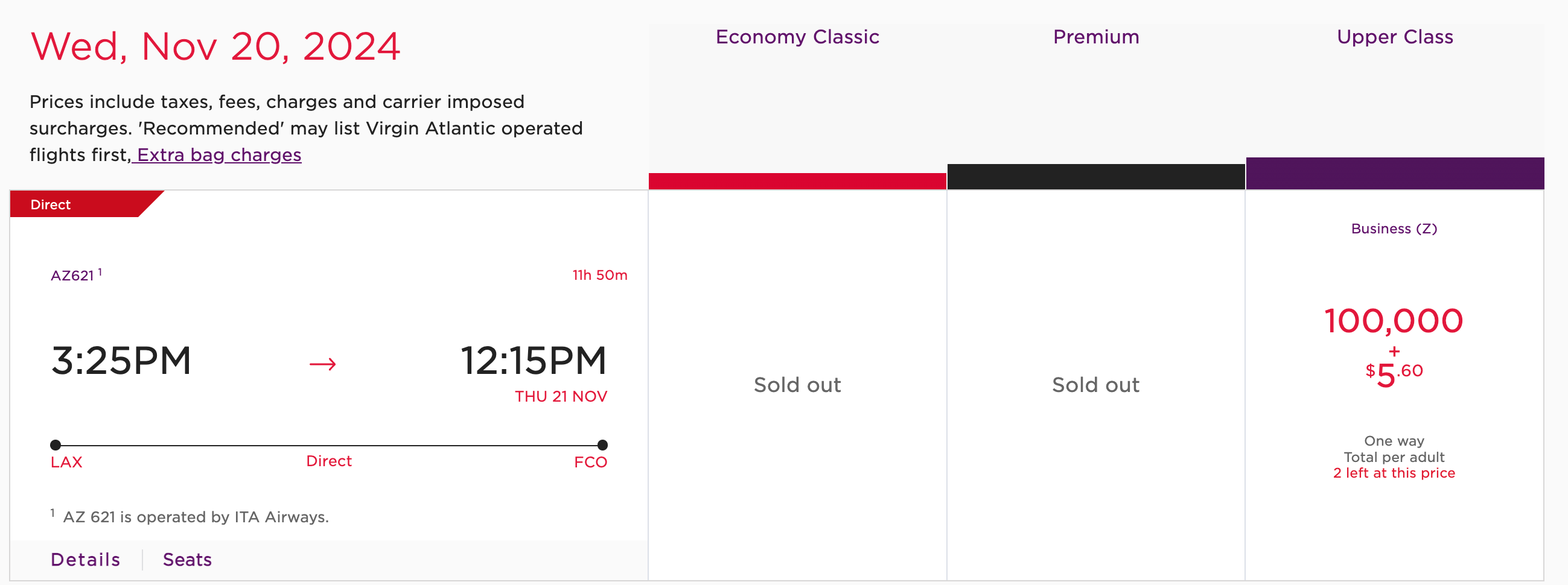Click the FCO destination dot on route line
Image resolution: width=1568 pixels, height=585 pixels.
pyautogui.click(x=602, y=444)
